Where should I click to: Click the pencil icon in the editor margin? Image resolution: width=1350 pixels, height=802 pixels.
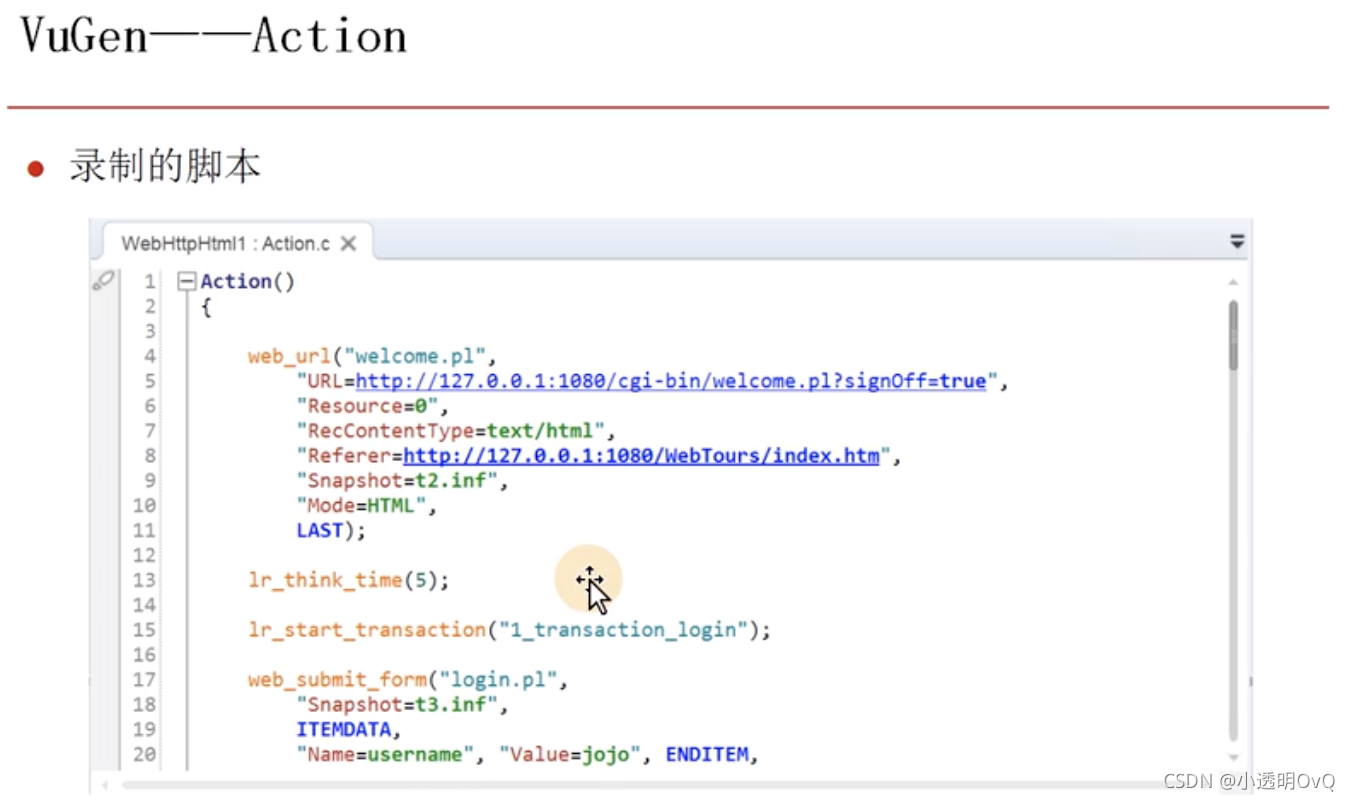[103, 281]
